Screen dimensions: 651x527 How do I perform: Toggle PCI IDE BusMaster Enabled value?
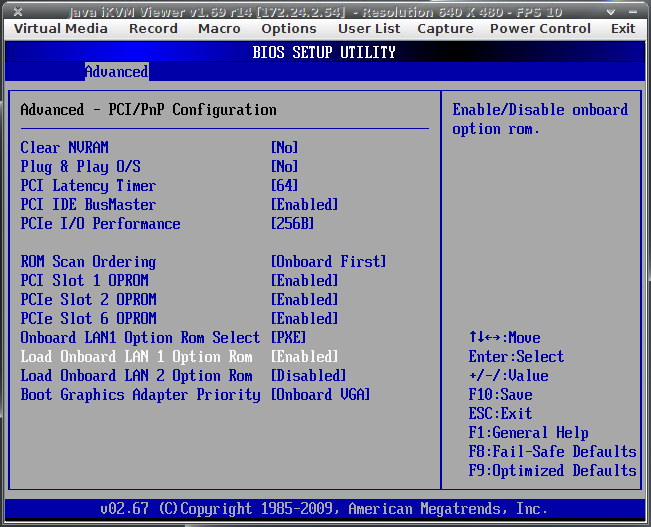[x=305, y=205]
